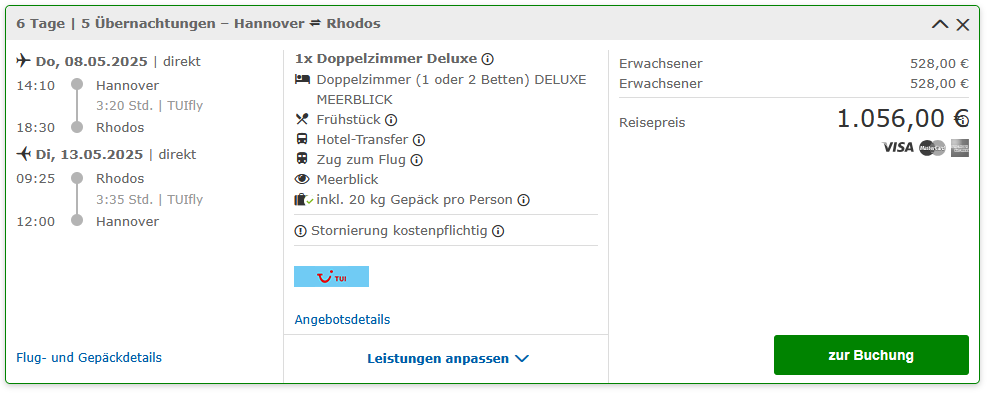Open Angebotsdetails link
This screenshot has width=987, height=393.
(x=342, y=320)
